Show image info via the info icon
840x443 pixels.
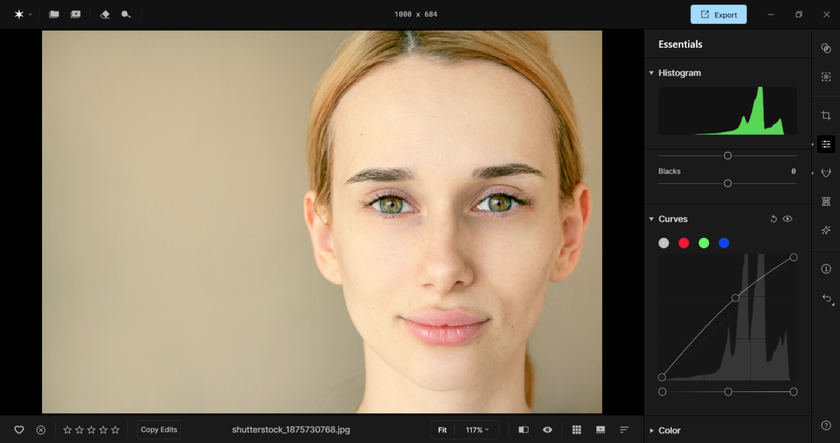[x=826, y=269]
